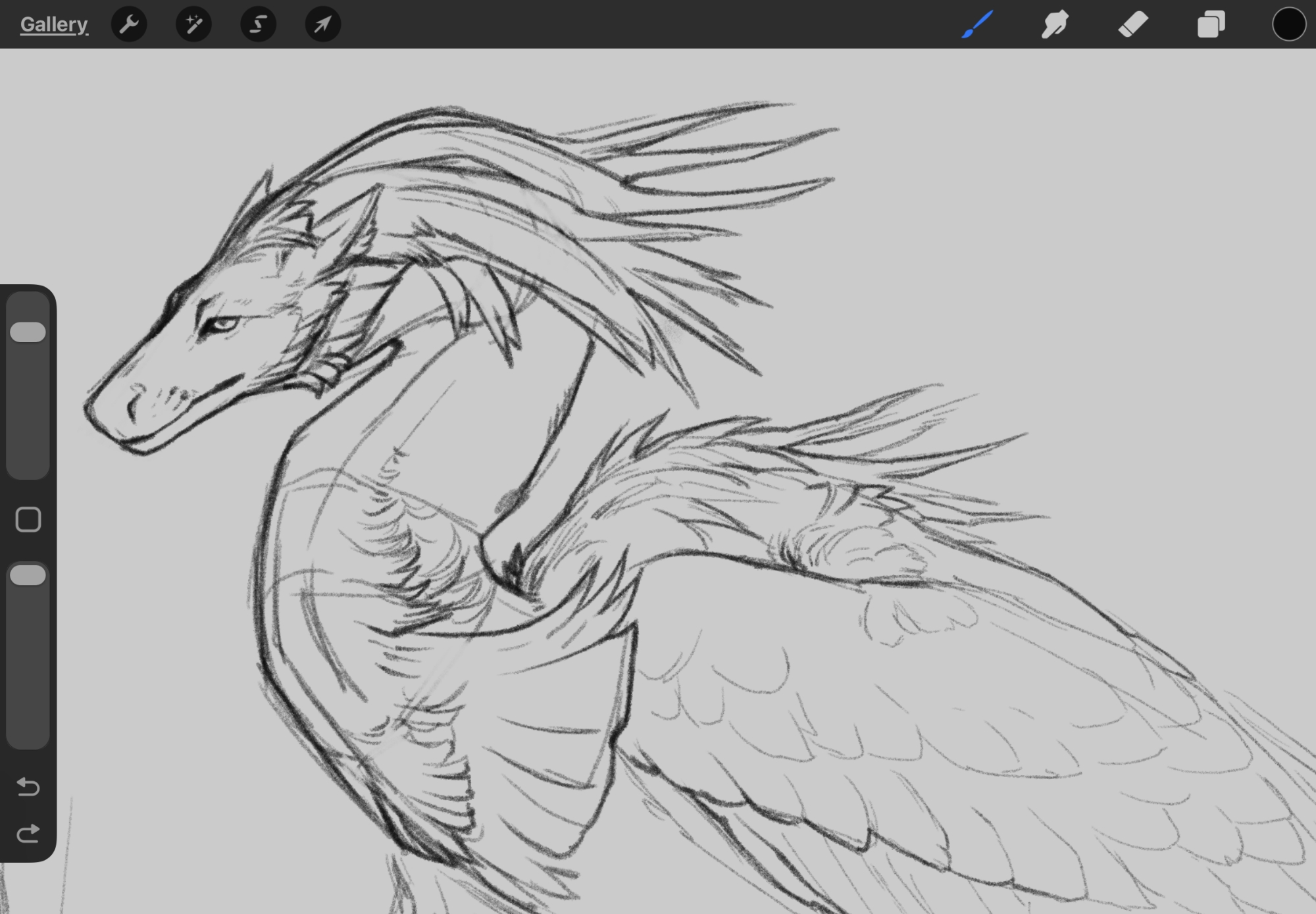Return to Gallery
This screenshot has height=914, width=1316.
coord(53,24)
